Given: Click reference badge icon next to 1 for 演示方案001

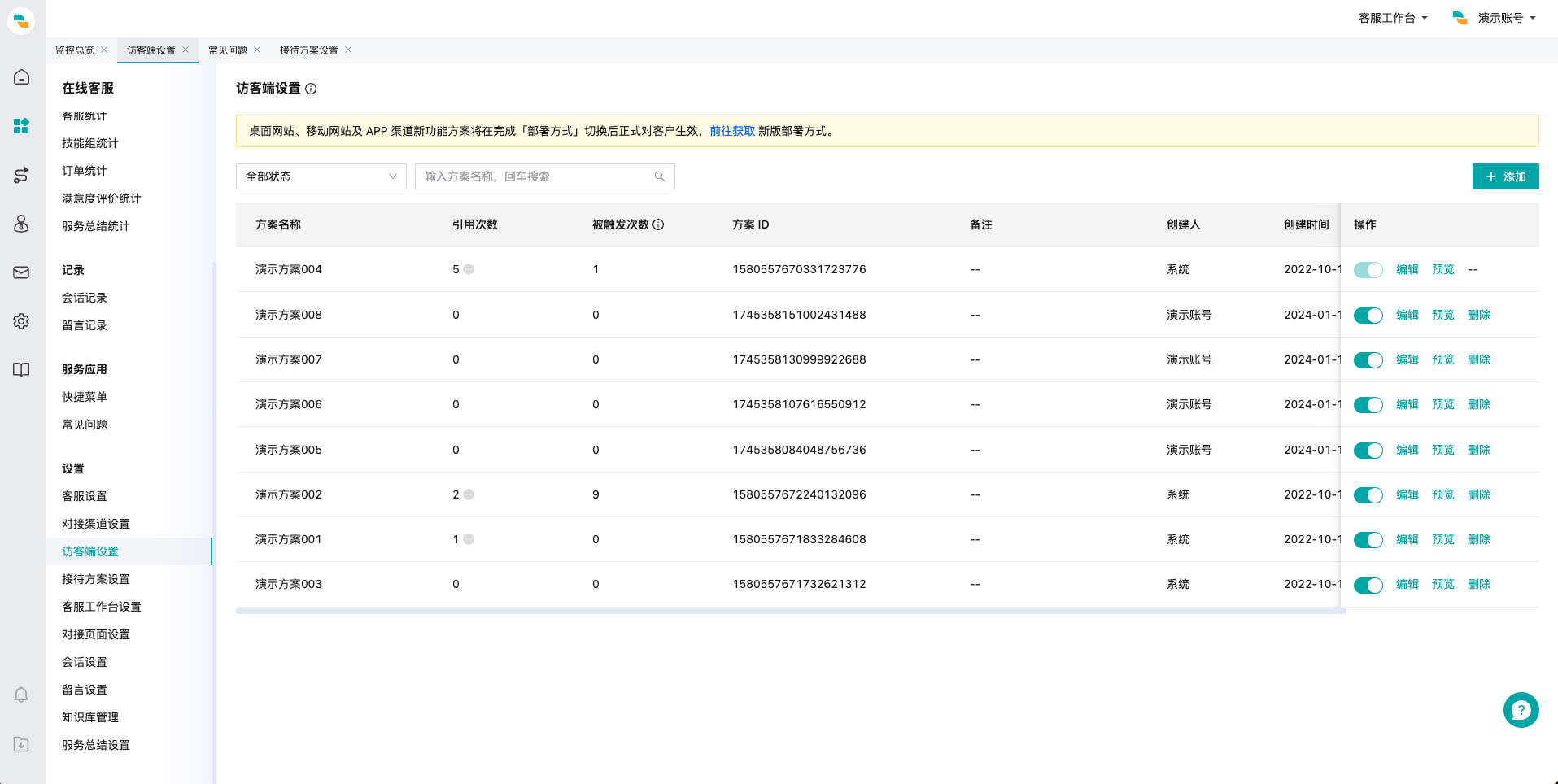Looking at the screenshot, I should point(469,539).
